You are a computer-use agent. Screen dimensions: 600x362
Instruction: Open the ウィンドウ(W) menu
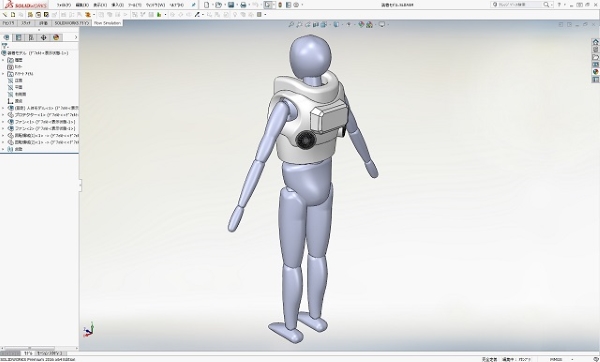pyautogui.click(x=155, y=5)
